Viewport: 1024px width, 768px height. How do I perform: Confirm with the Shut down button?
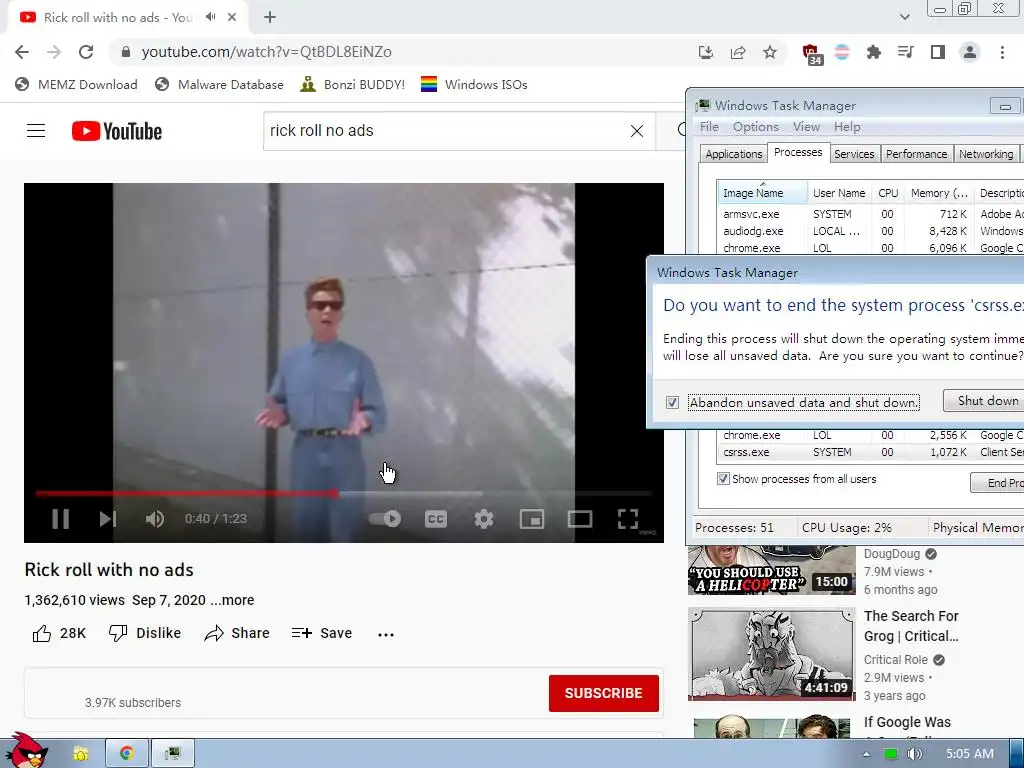(x=987, y=401)
